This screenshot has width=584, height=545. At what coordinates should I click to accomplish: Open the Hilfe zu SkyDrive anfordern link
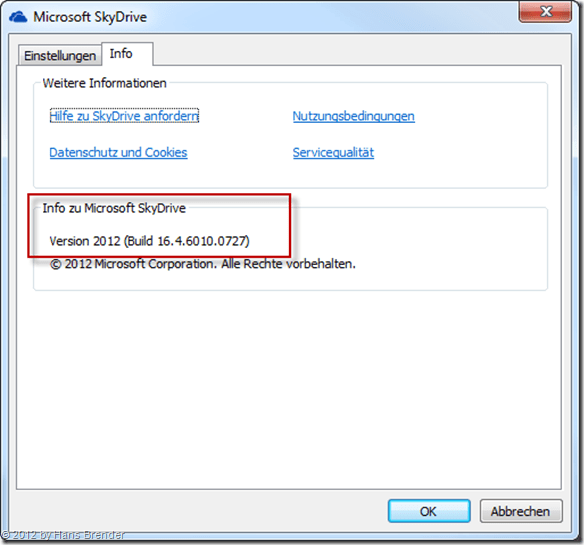click(x=124, y=116)
